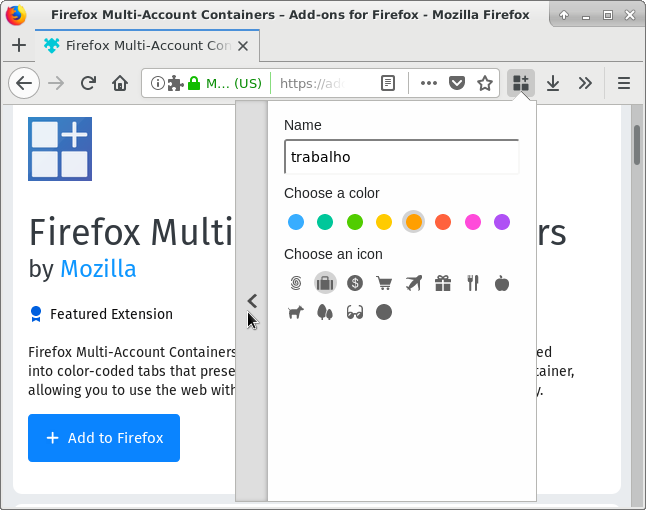Open a new tab with plus button
The image size is (646, 510).
click(x=19, y=45)
